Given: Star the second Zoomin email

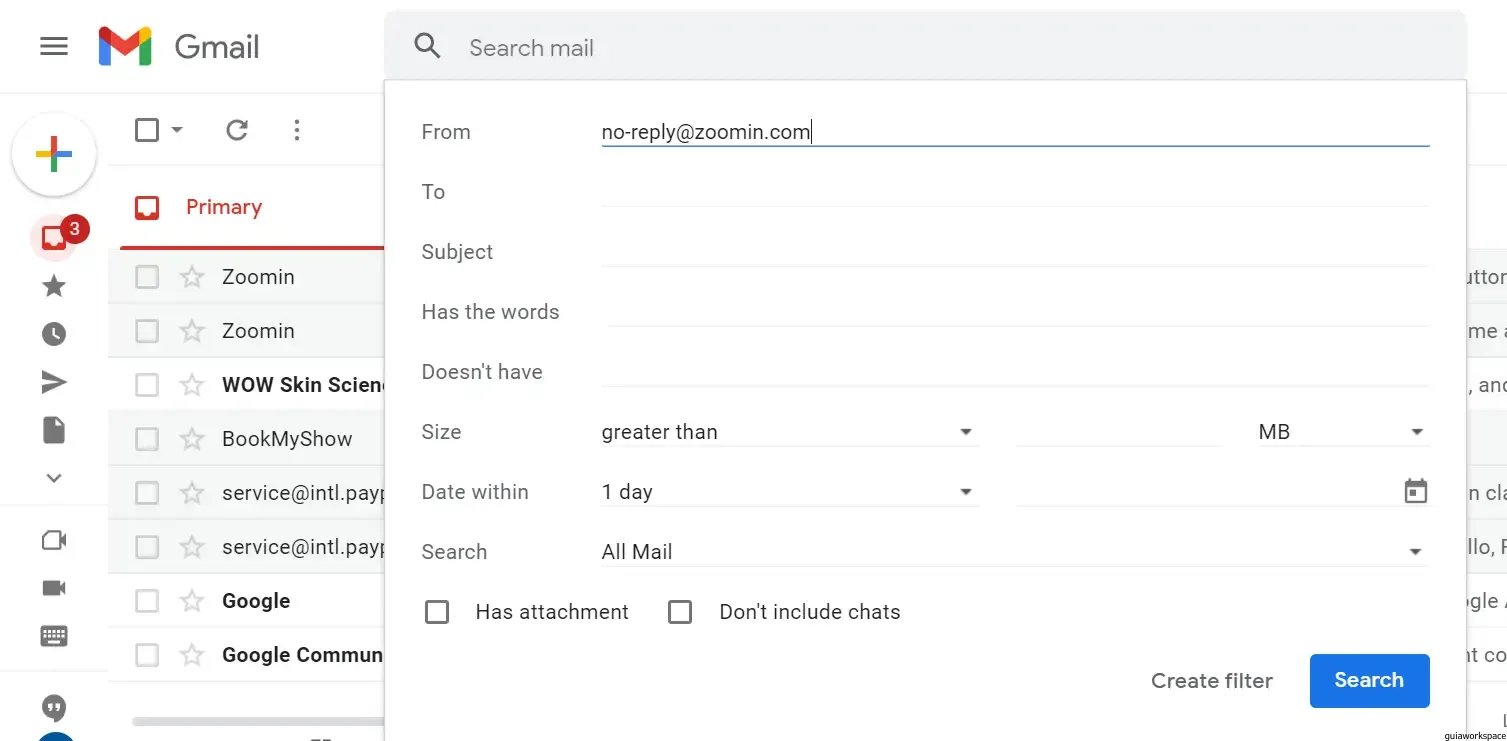Looking at the screenshot, I should tap(192, 331).
